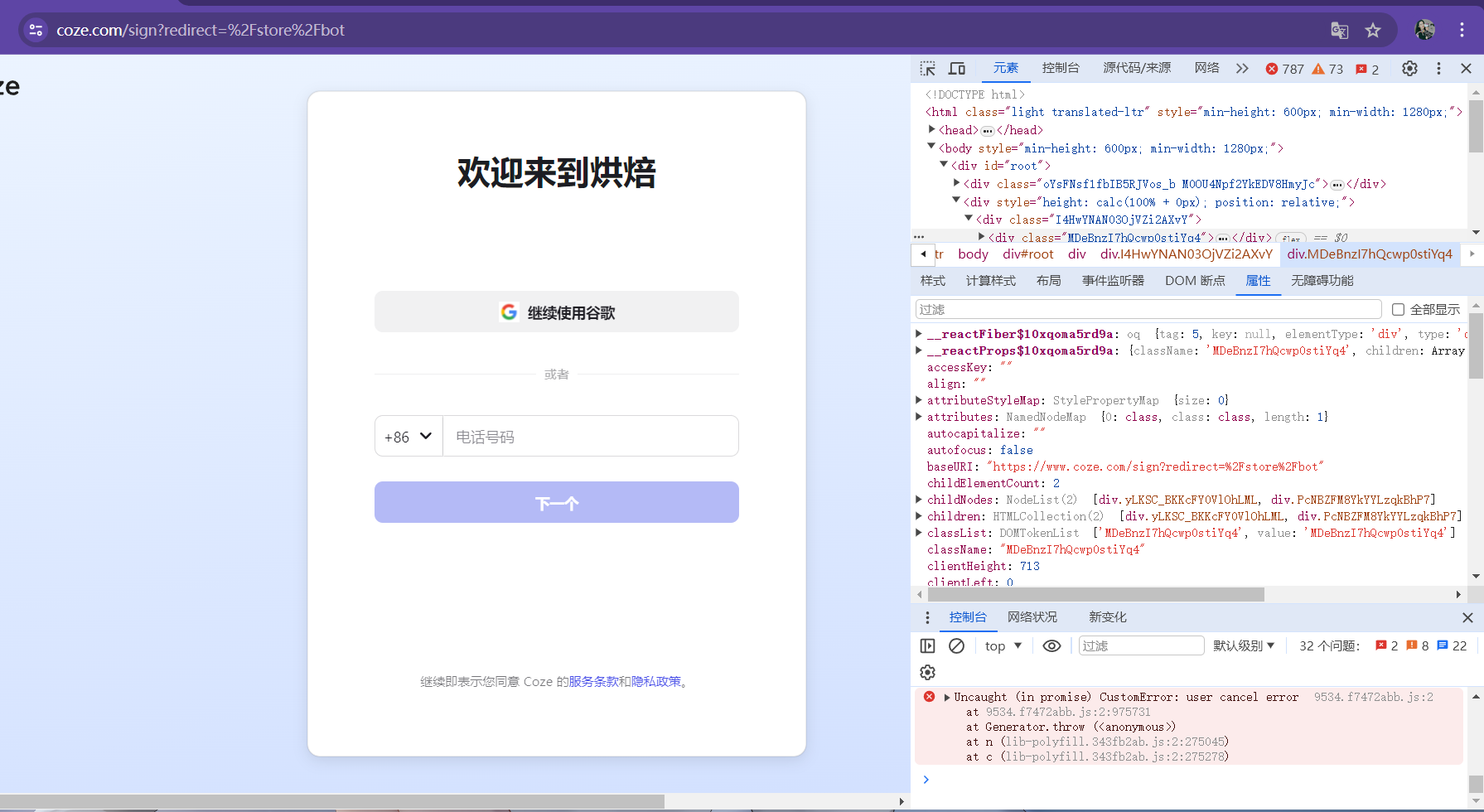Viewport: 1484px width, 812px height.
Task: Click the 继续使用谷歌 button
Action: pyautogui.click(x=557, y=312)
